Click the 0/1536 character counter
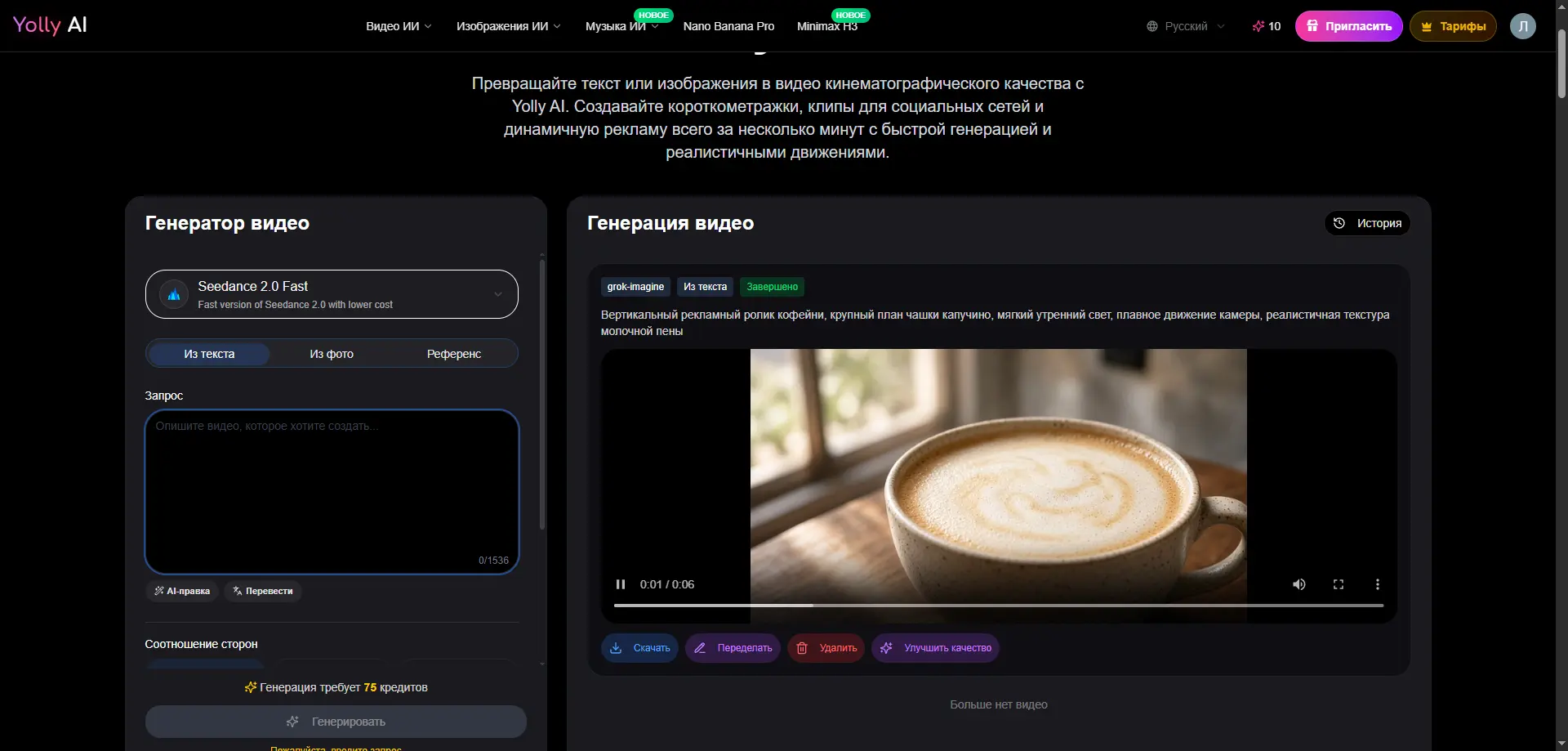The height and width of the screenshot is (751, 1568). point(493,561)
